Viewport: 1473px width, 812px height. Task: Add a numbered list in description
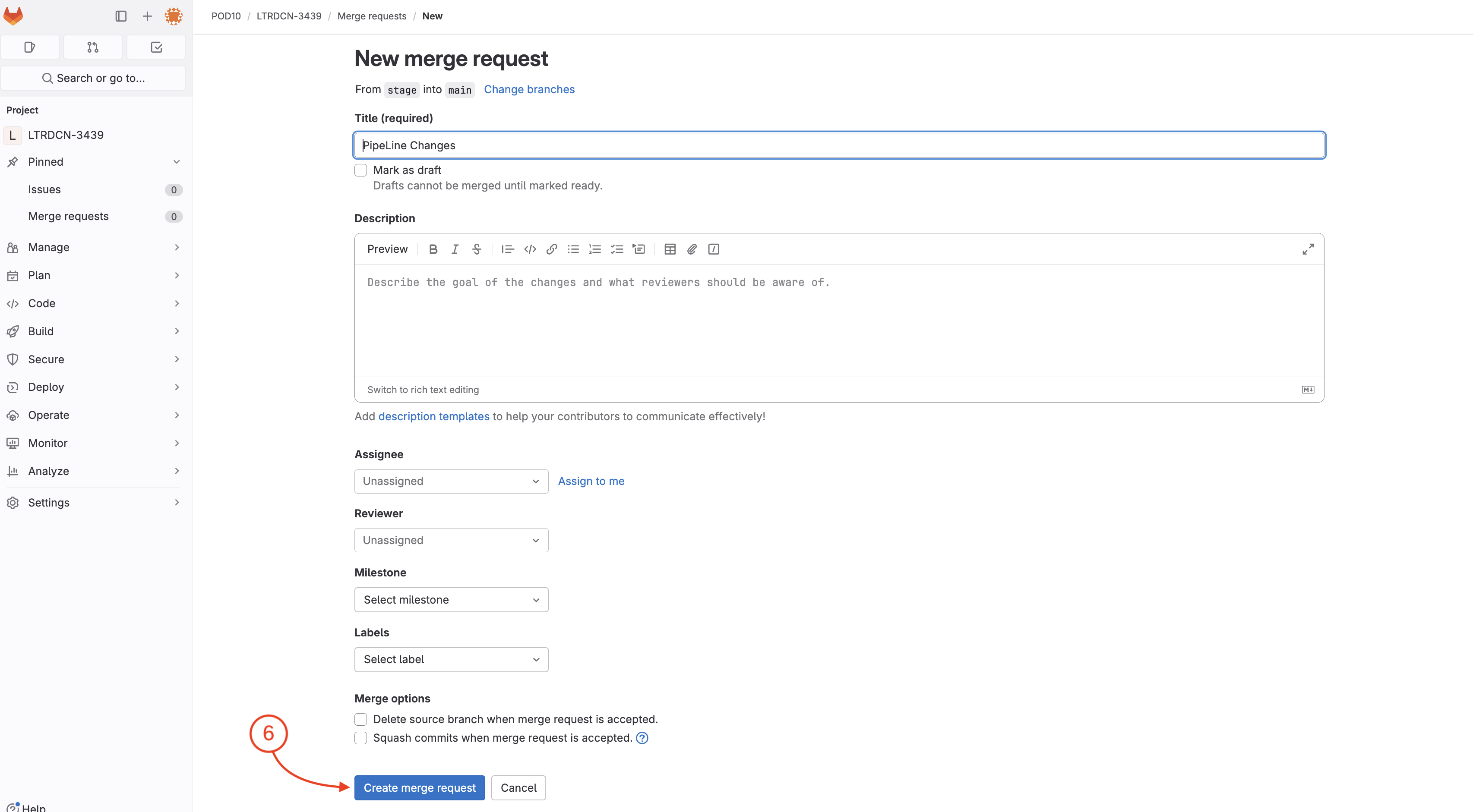pos(595,249)
